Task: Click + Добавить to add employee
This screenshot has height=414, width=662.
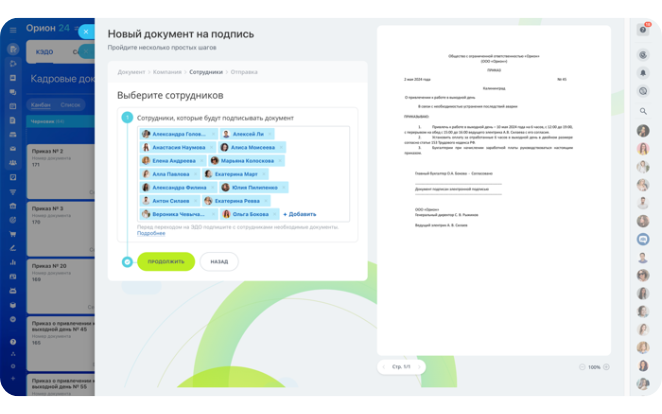Action: pyautogui.click(x=299, y=214)
